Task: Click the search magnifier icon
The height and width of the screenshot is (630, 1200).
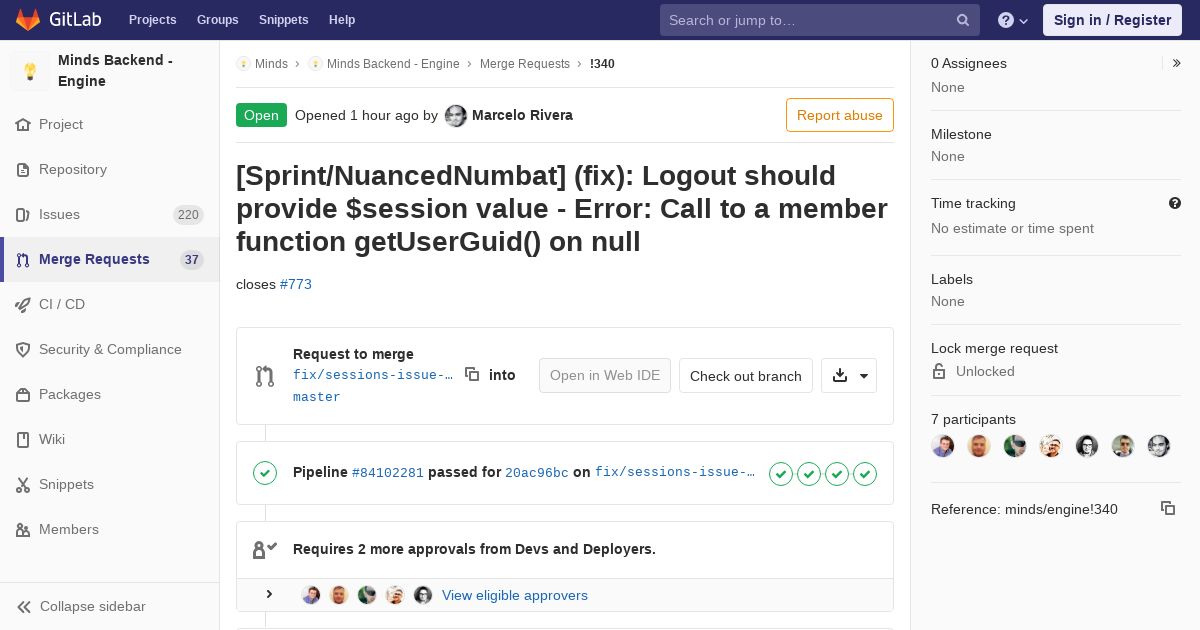Action: tap(962, 20)
